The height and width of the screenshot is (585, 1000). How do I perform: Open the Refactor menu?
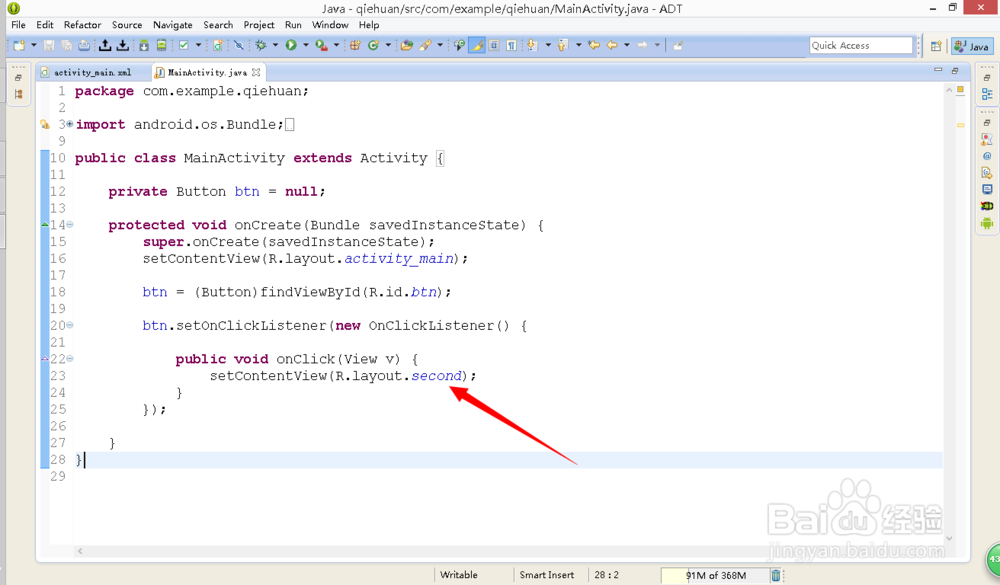coord(82,25)
